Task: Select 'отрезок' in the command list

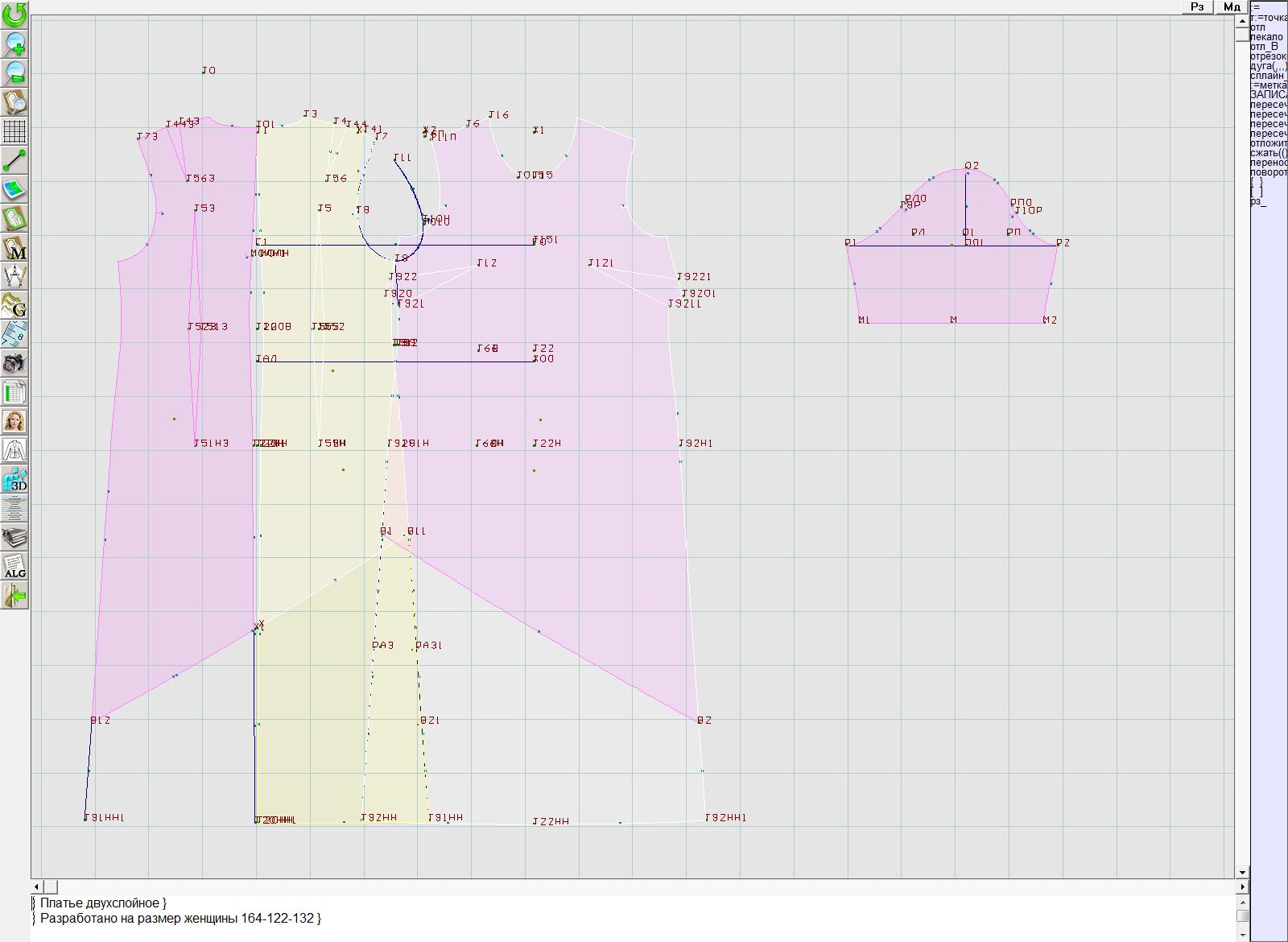Action: pos(1268,56)
